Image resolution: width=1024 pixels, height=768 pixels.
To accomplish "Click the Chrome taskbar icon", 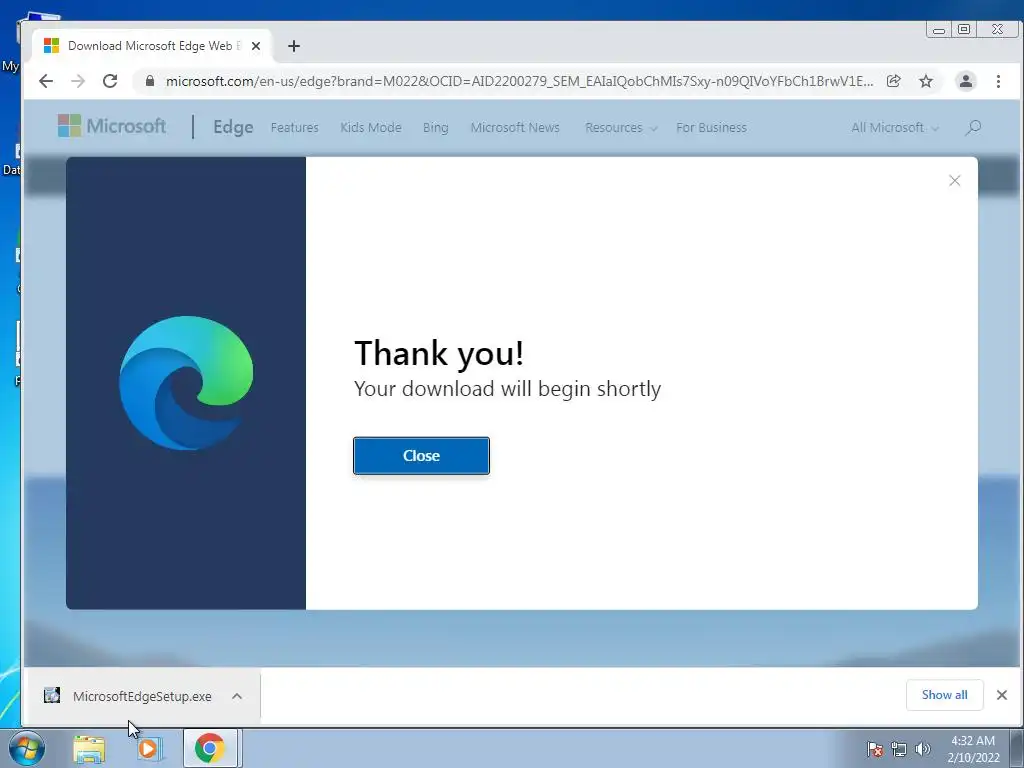I will 210,748.
